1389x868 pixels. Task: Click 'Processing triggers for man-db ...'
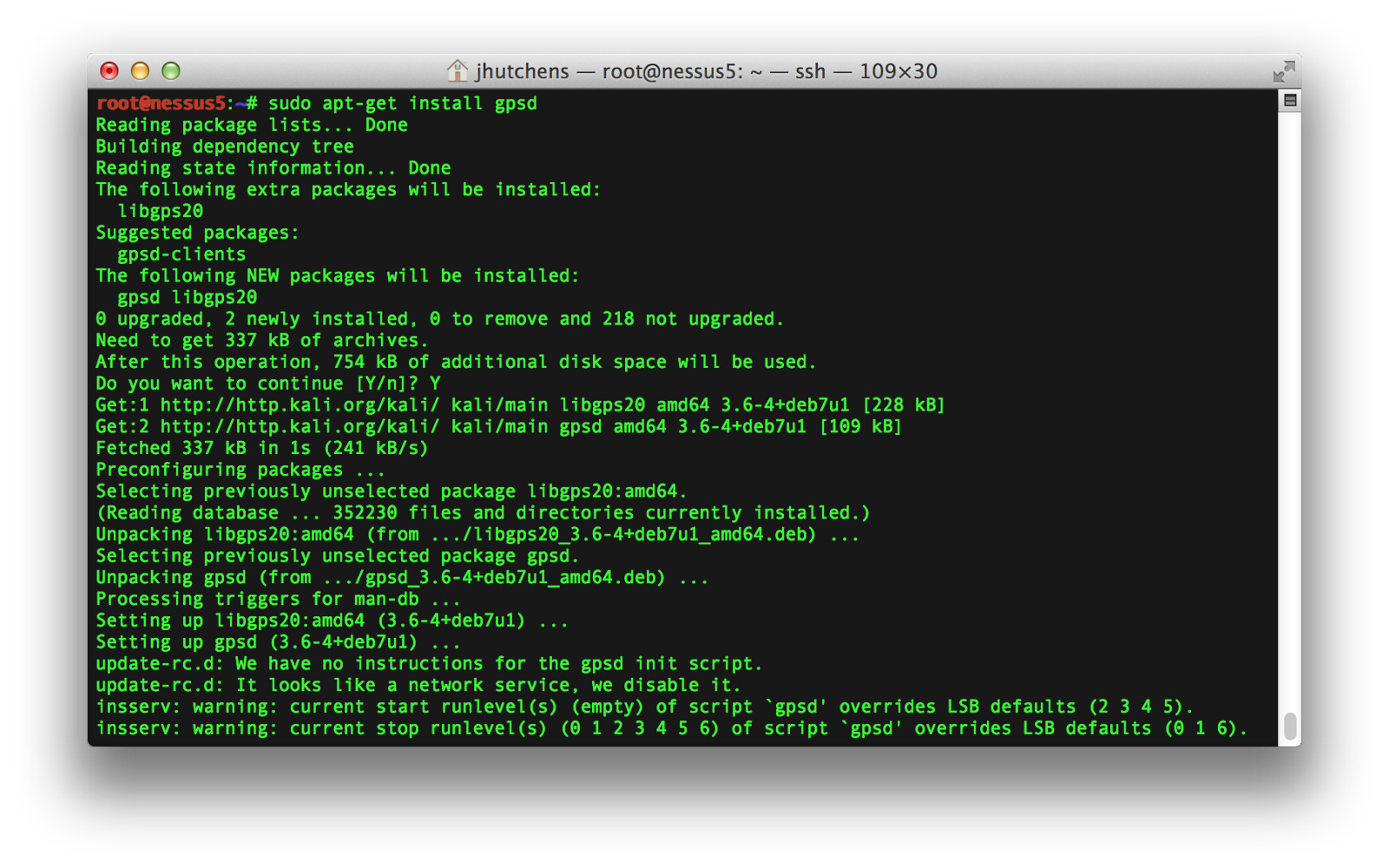pyautogui.click(x=279, y=599)
